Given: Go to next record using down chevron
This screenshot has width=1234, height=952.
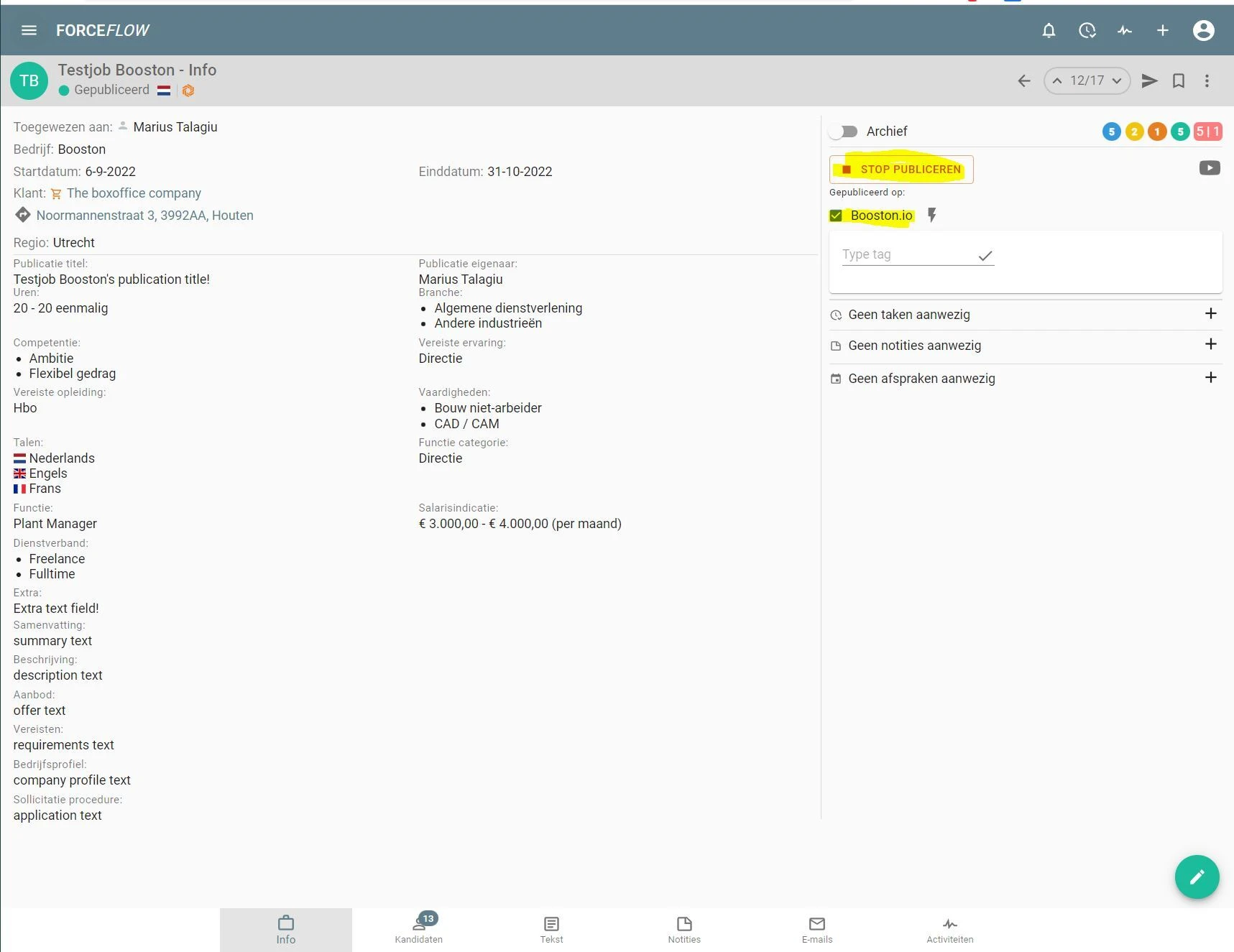Looking at the screenshot, I should coord(1117,80).
